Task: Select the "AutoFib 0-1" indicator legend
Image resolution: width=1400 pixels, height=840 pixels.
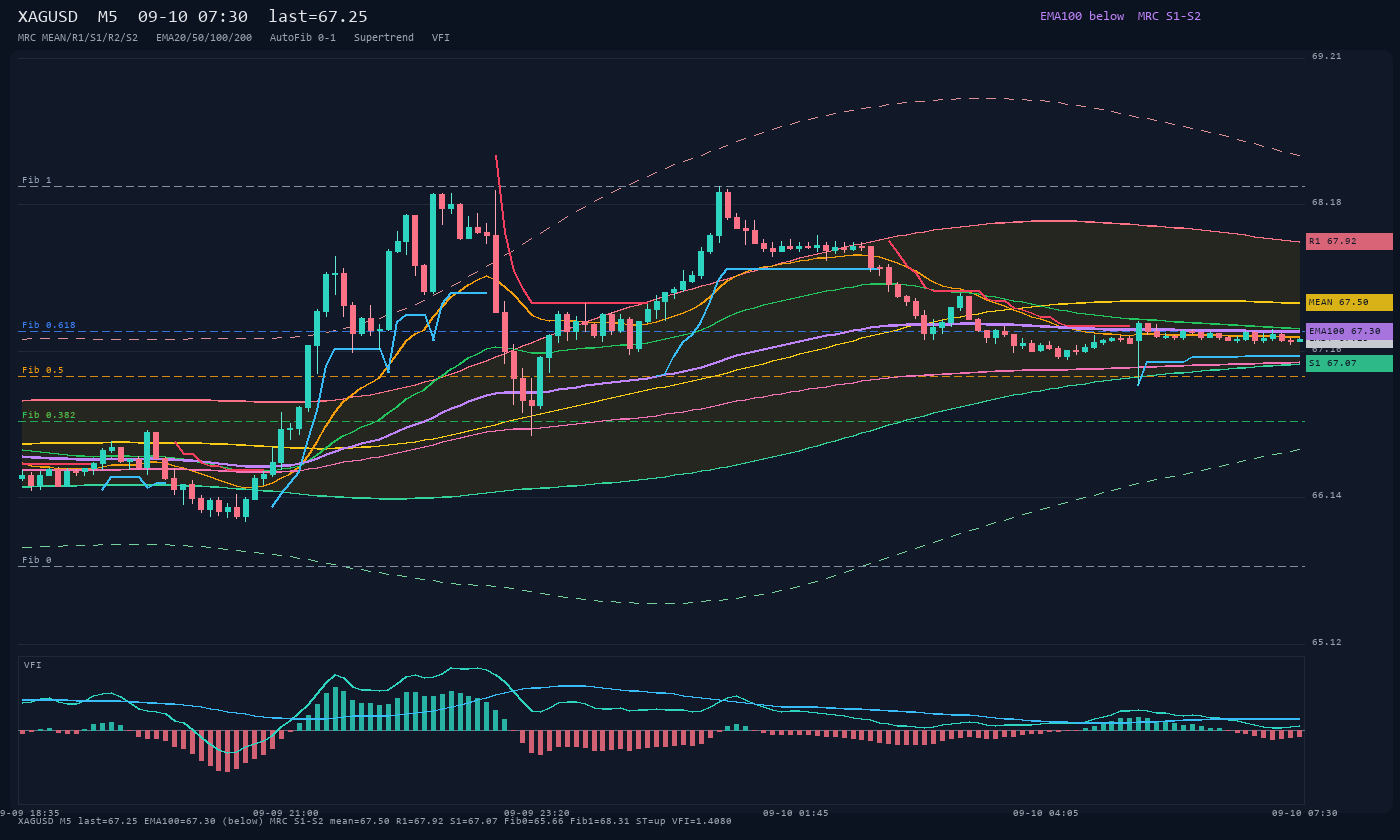Action: pyautogui.click(x=303, y=38)
